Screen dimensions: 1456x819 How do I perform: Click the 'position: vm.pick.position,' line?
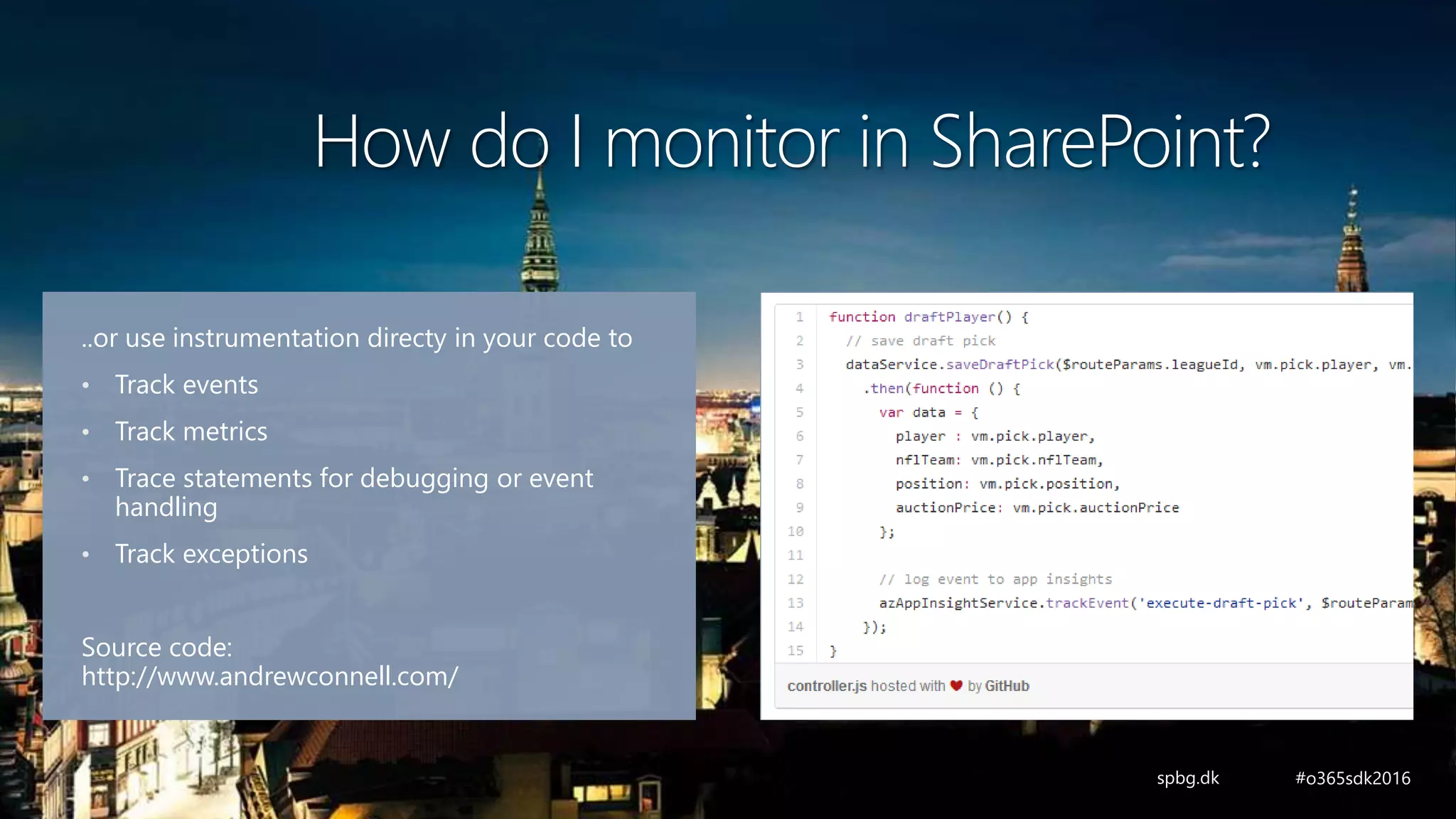[x=1008, y=484]
